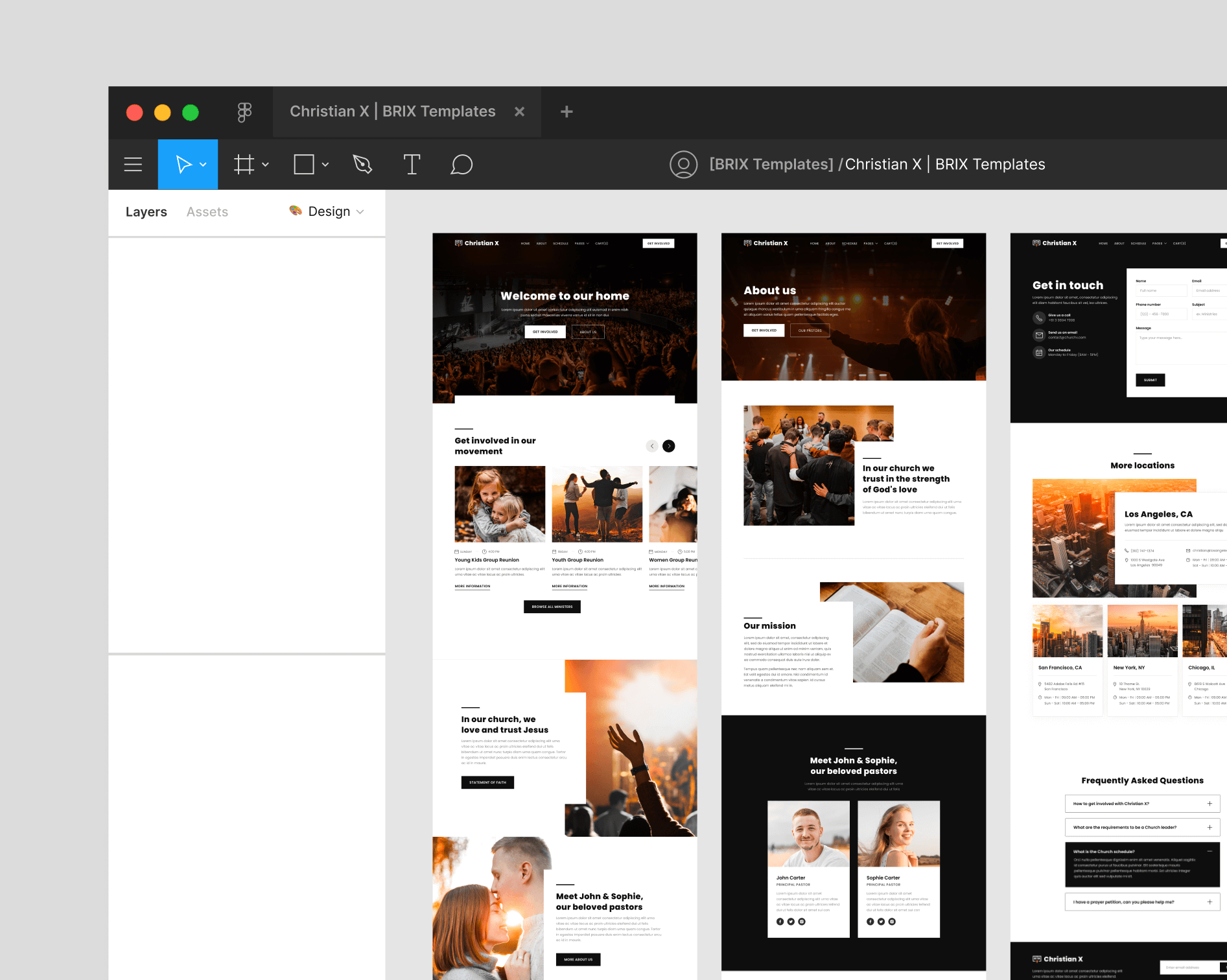
Task: Select the Text tool
Action: coord(412,164)
